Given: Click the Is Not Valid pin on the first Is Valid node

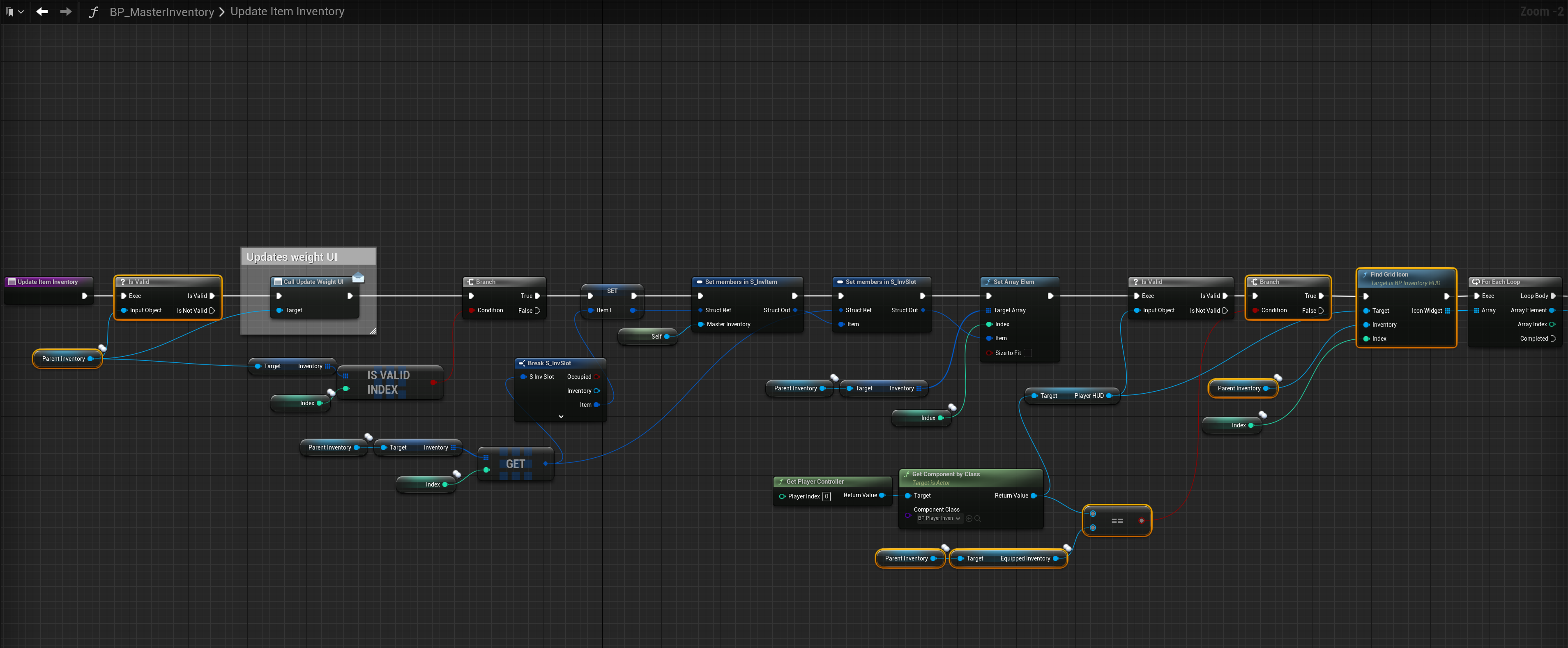Looking at the screenshot, I should tap(212, 311).
